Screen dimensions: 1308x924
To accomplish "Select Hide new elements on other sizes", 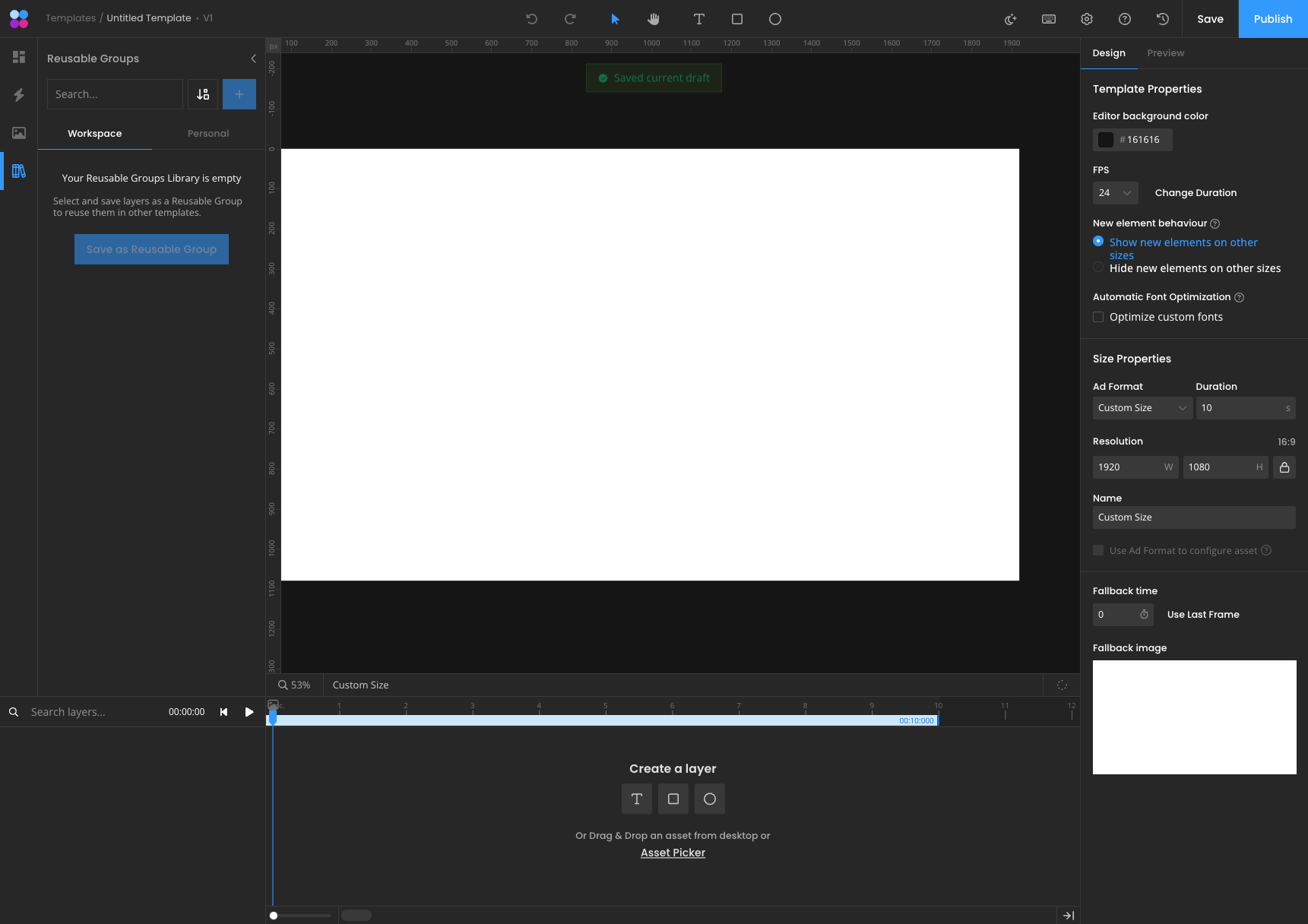I will click(1098, 267).
